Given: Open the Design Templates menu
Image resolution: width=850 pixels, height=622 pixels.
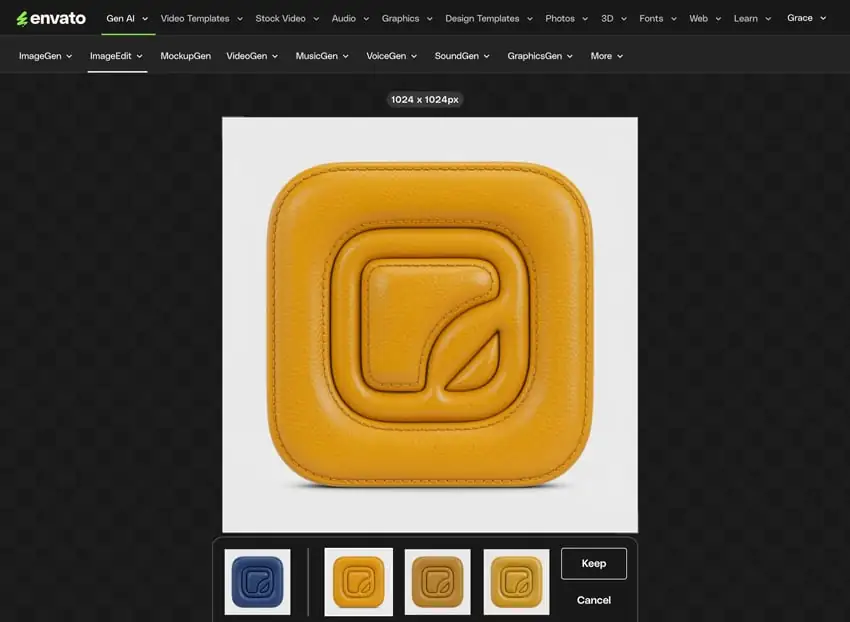Looking at the screenshot, I should pos(482,18).
